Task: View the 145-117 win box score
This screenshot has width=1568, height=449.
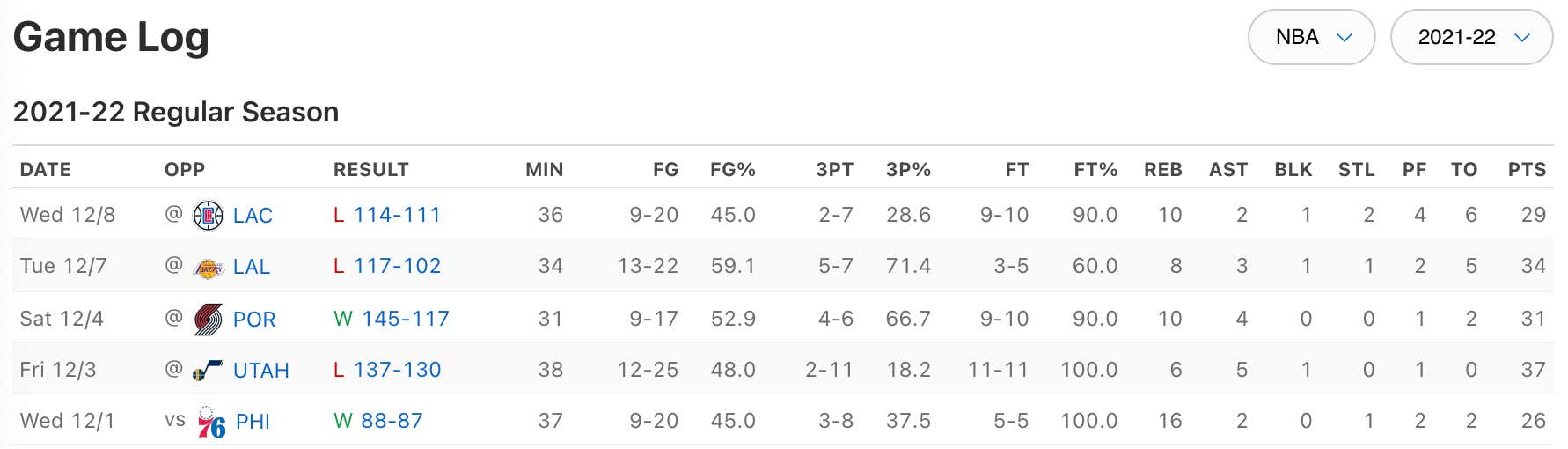Action: pos(406,319)
